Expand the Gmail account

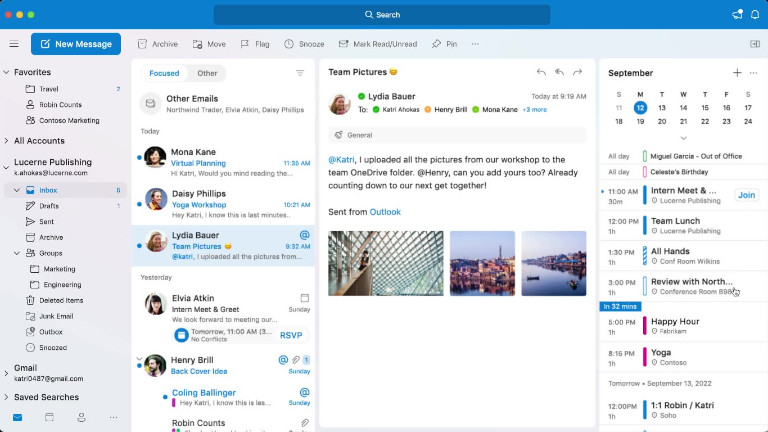(x=6, y=373)
